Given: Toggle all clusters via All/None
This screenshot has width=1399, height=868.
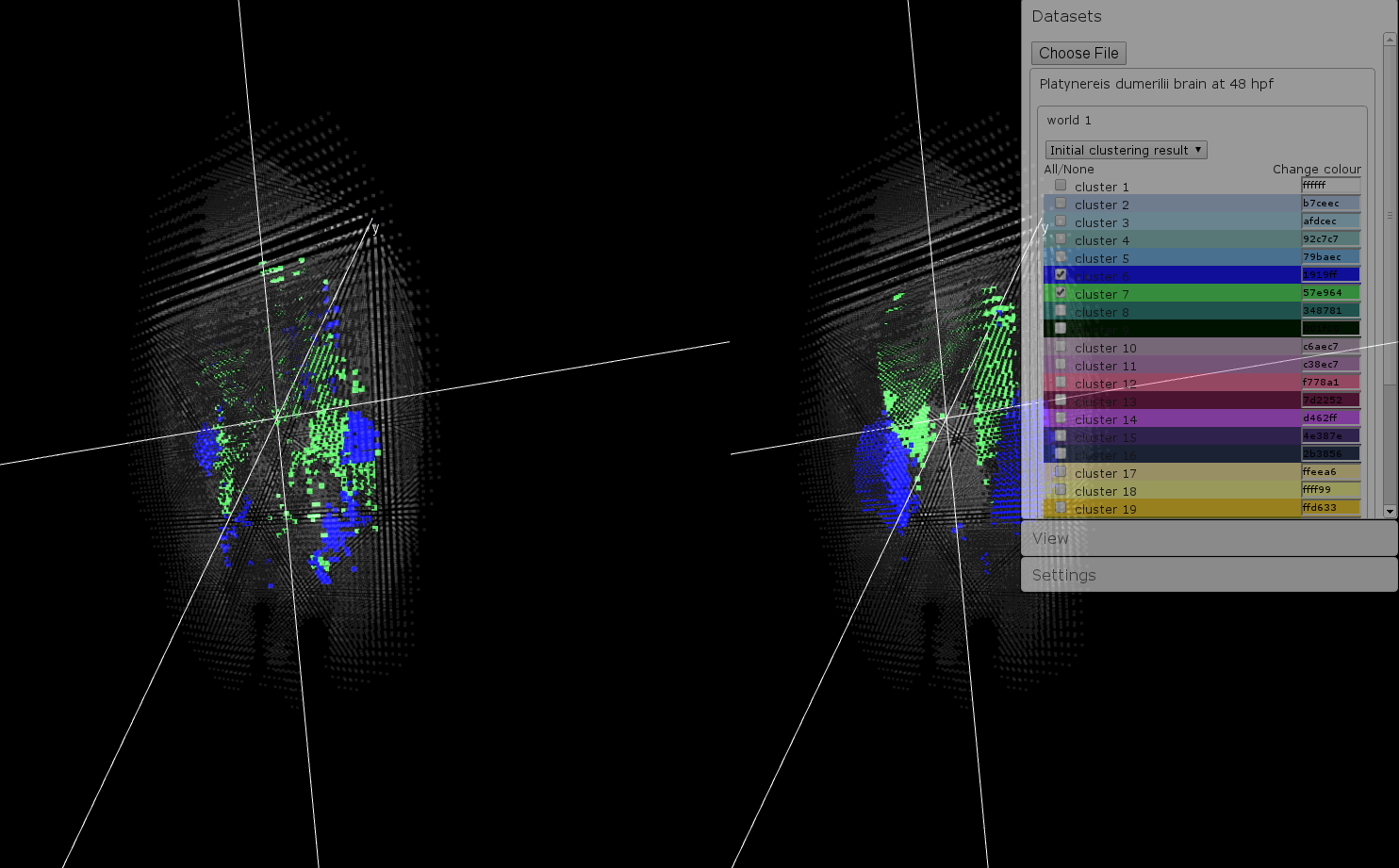Looking at the screenshot, I should (1069, 170).
